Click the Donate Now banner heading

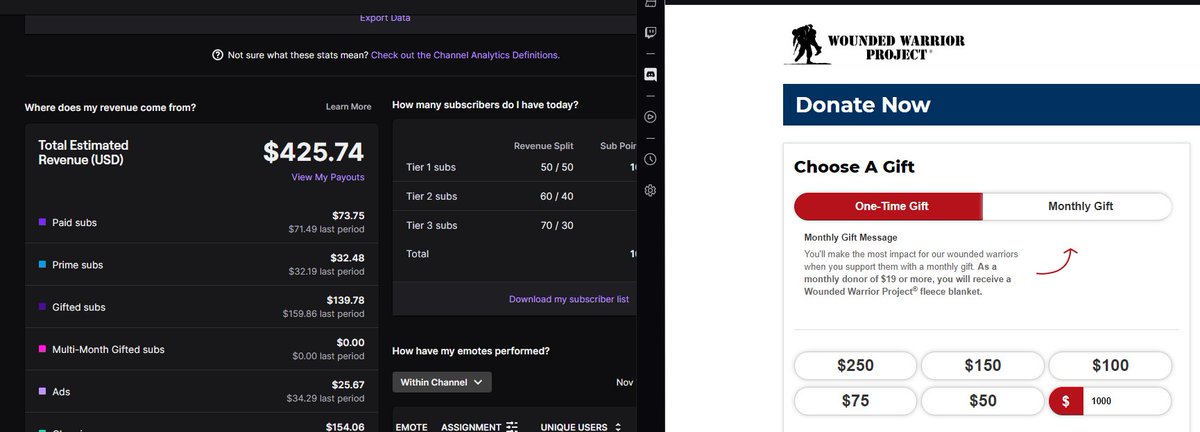(863, 105)
